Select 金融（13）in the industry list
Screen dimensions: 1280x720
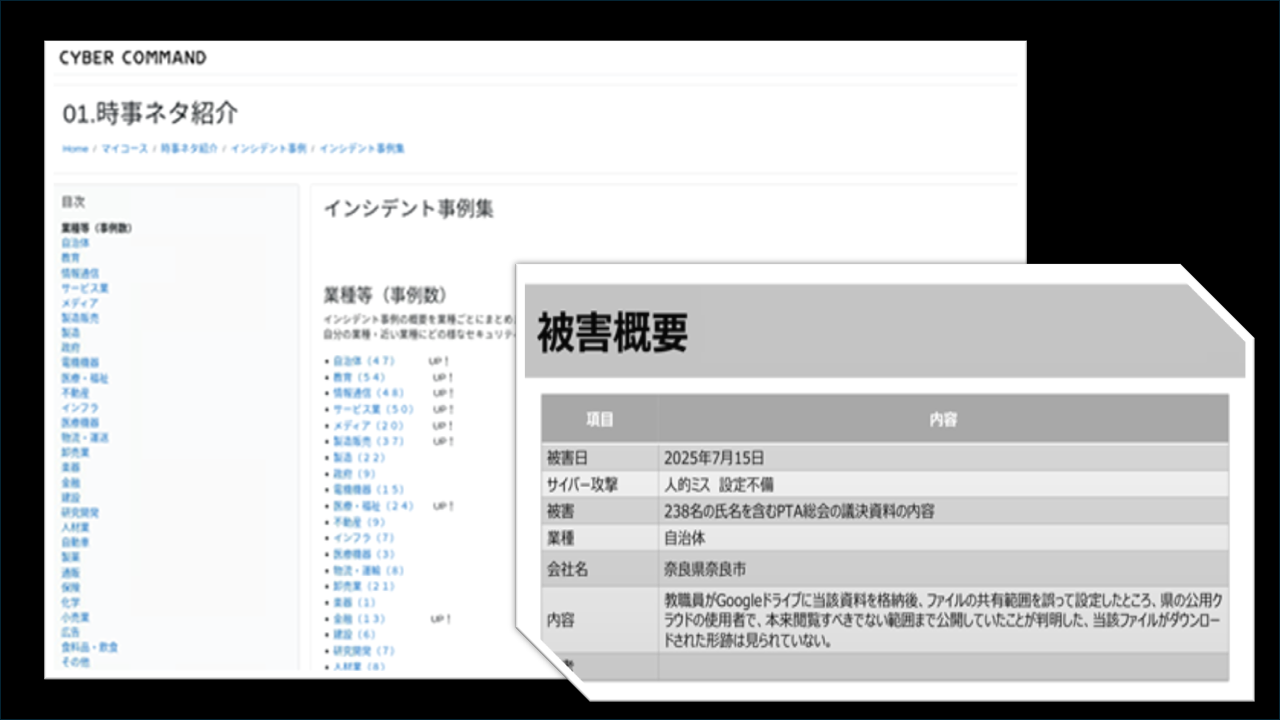(x=359, y=619)
